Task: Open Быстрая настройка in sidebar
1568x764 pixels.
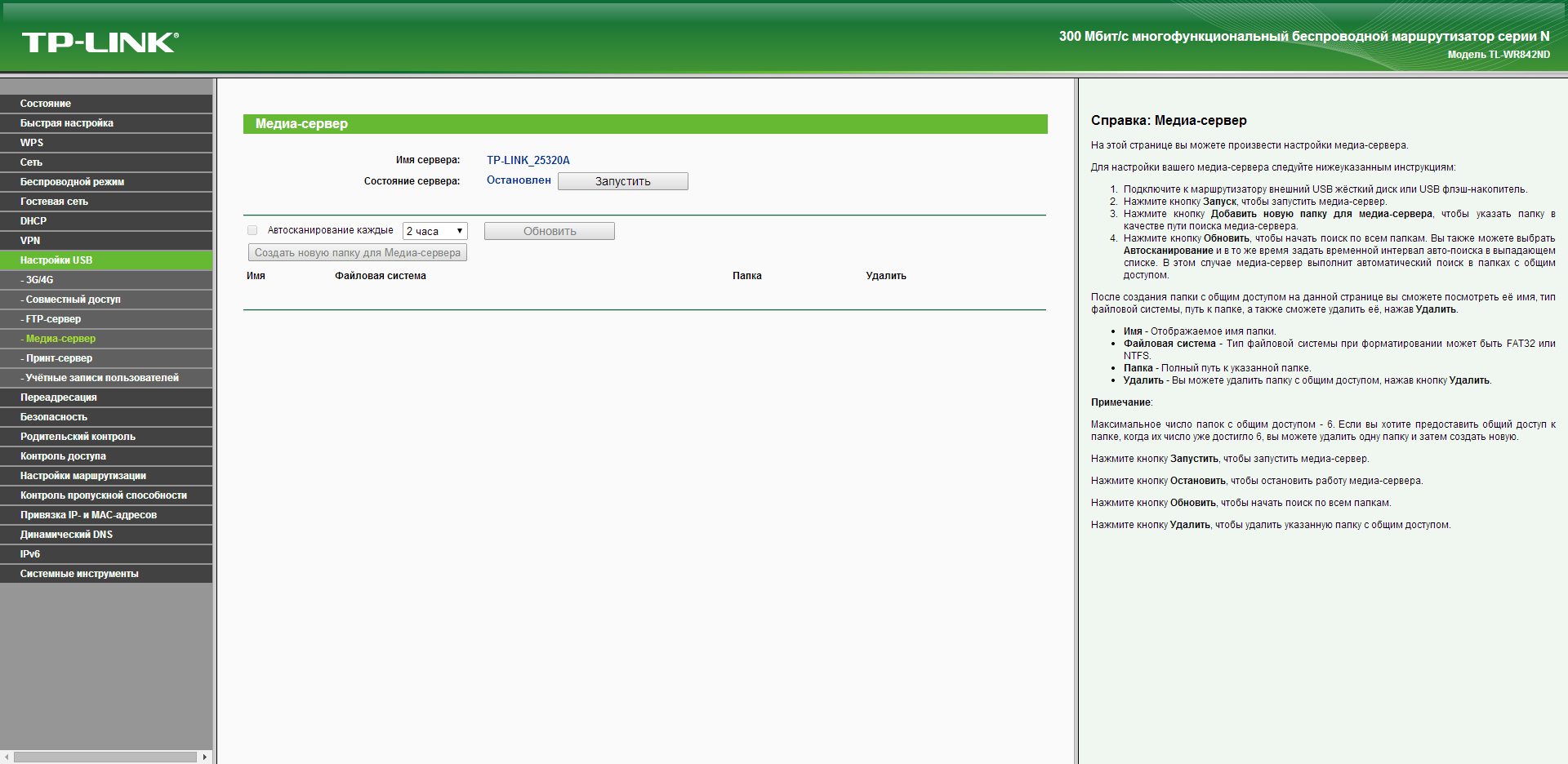Action: [x=106, y=123]
